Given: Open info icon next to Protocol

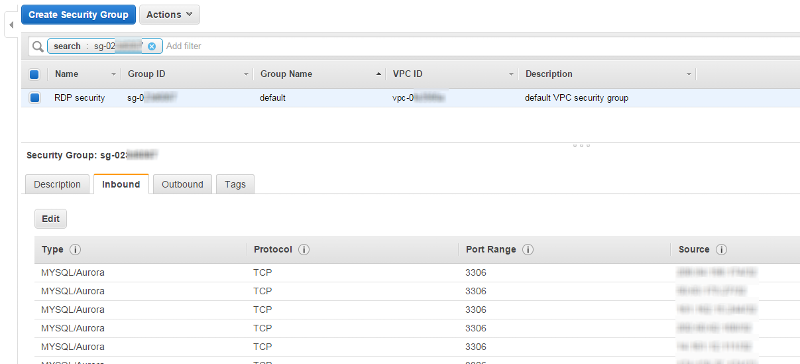Looking at the screenshot, I should (x=304, y=250).
